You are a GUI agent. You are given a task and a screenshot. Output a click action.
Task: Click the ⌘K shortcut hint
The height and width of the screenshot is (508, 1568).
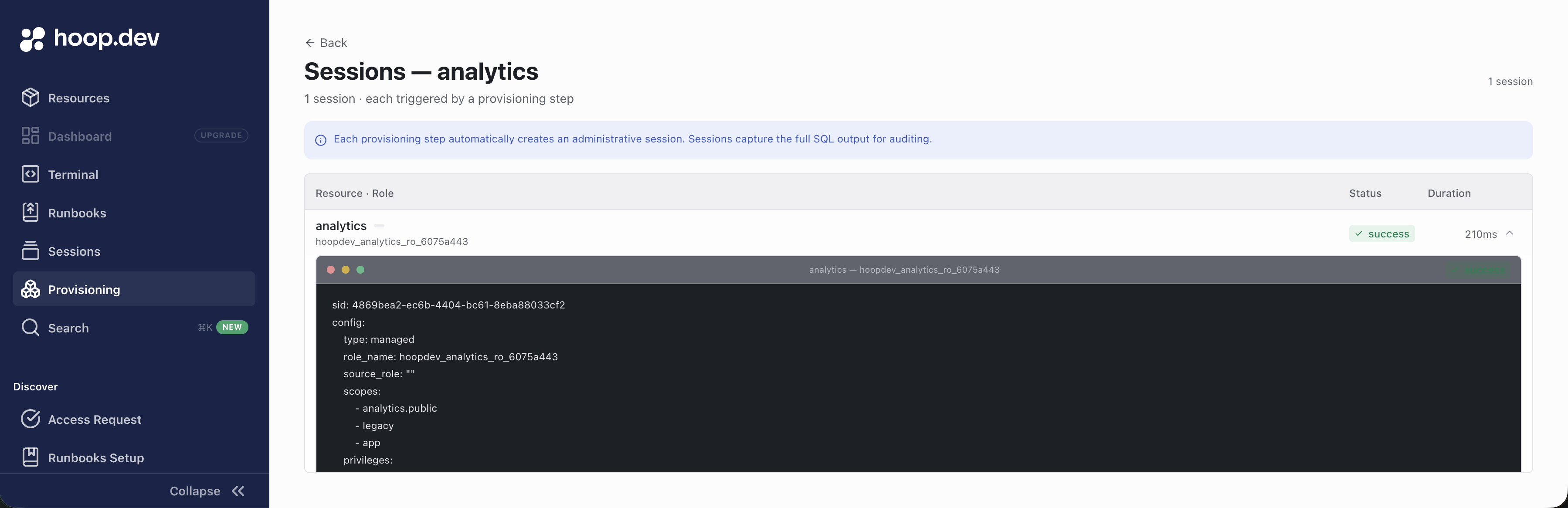205,327
